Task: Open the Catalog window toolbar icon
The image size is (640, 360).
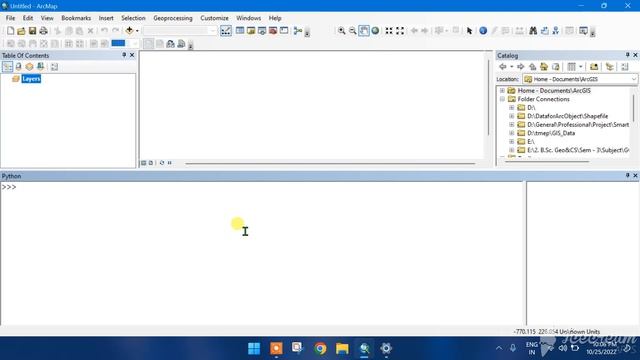Action: [251, 31]
